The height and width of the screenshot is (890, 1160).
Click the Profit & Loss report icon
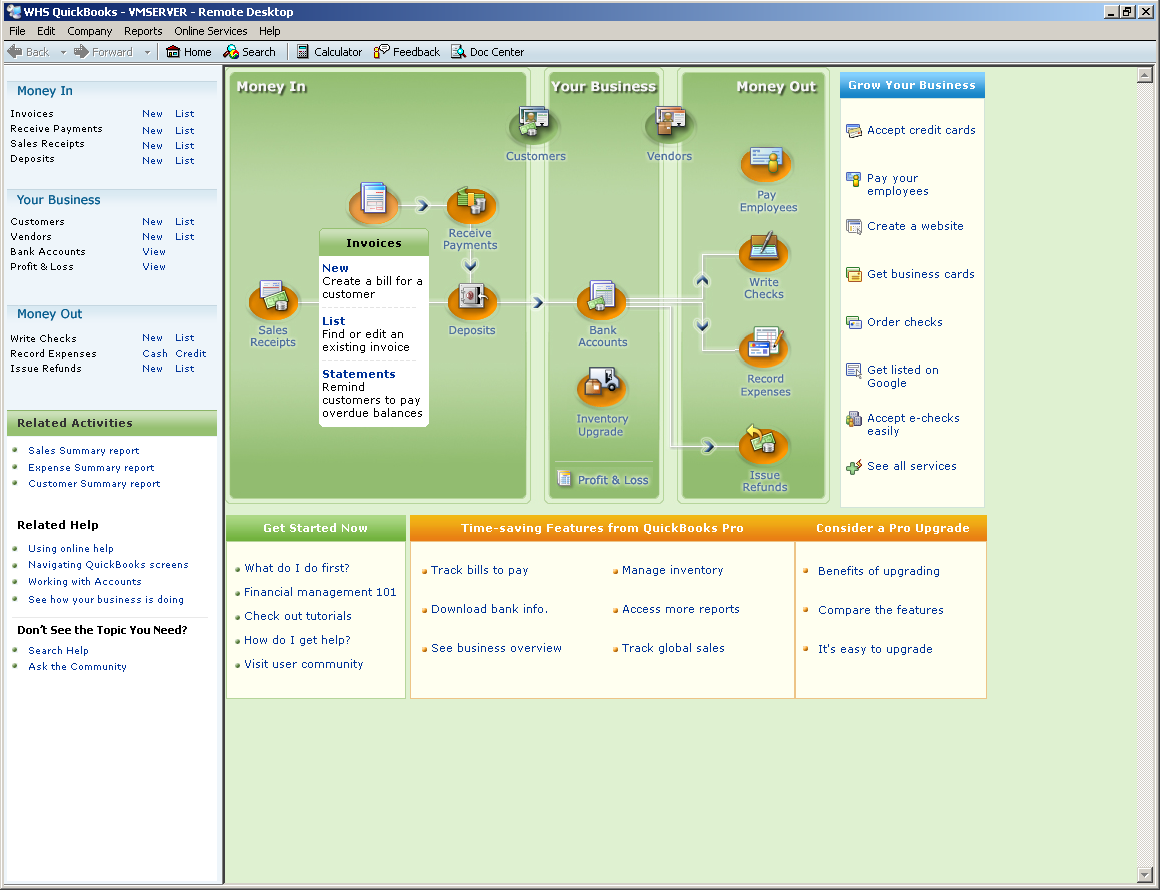click(x=564, y=479)
